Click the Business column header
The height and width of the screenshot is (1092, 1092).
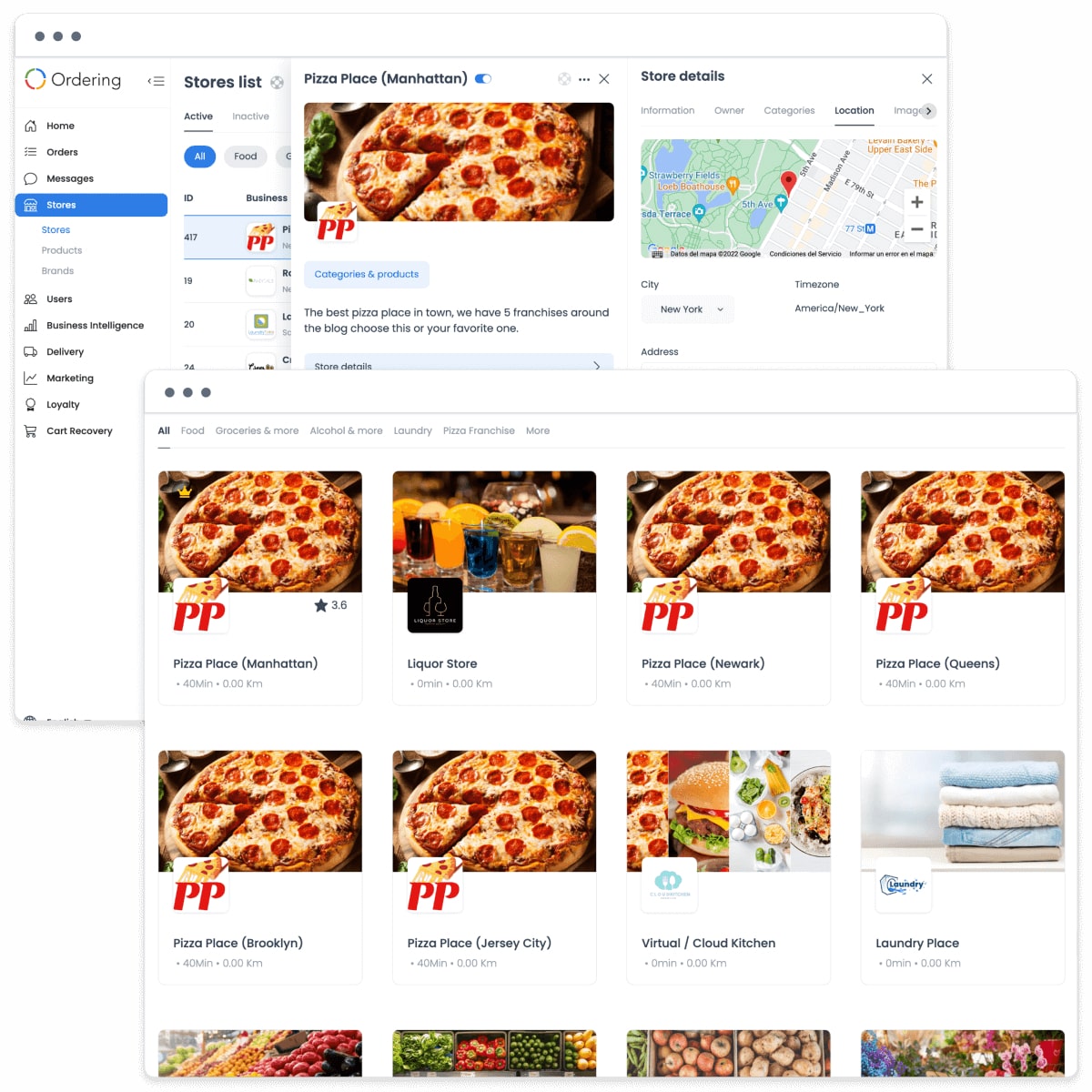267,198
